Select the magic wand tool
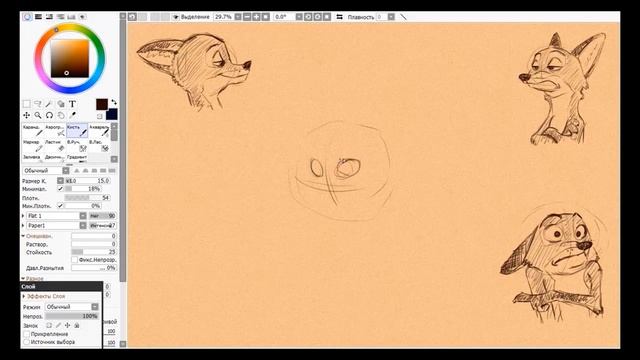The width and height of the screenshot is (640, 360). click(x=49, y=104)
